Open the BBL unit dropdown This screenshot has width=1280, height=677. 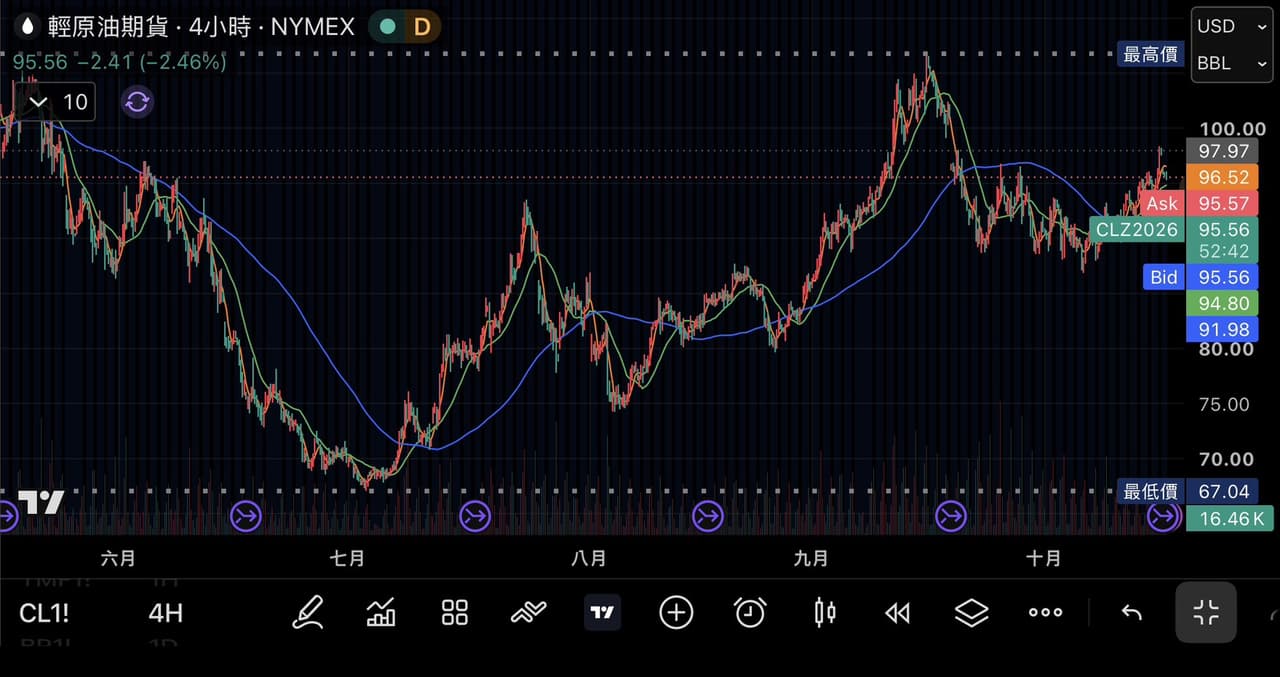(1231, 63)
